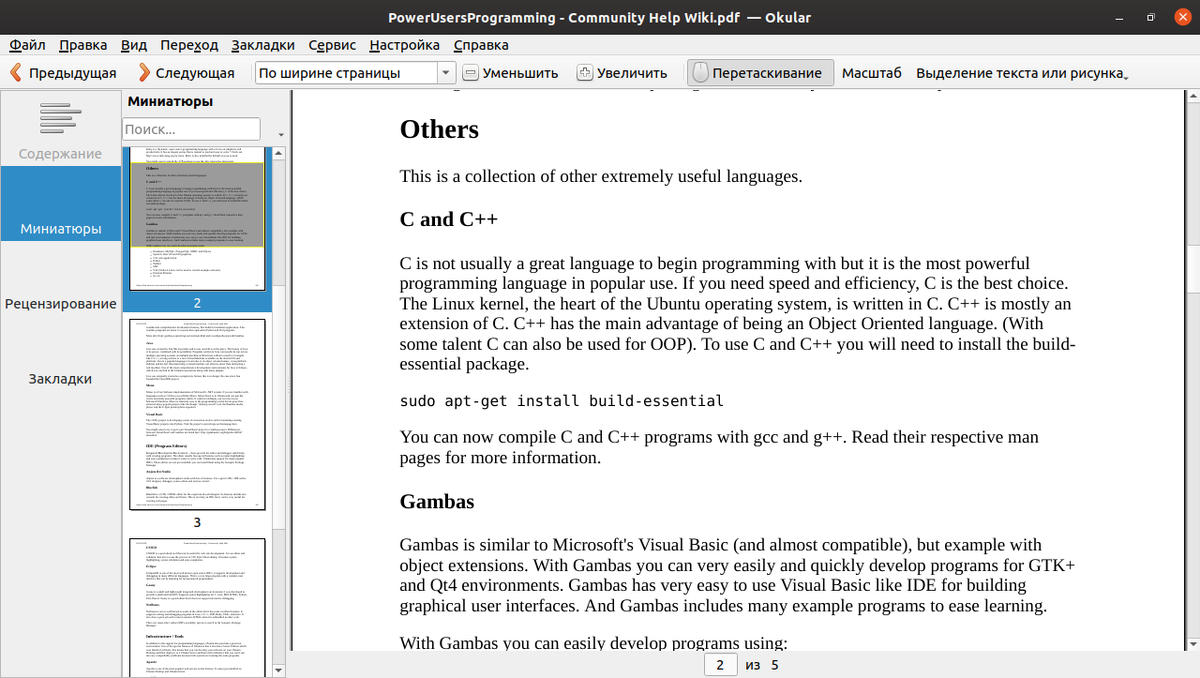Toggle the Перетаскивание browse mode
This screenshot has height=678, width=1200.
(760, 73)
